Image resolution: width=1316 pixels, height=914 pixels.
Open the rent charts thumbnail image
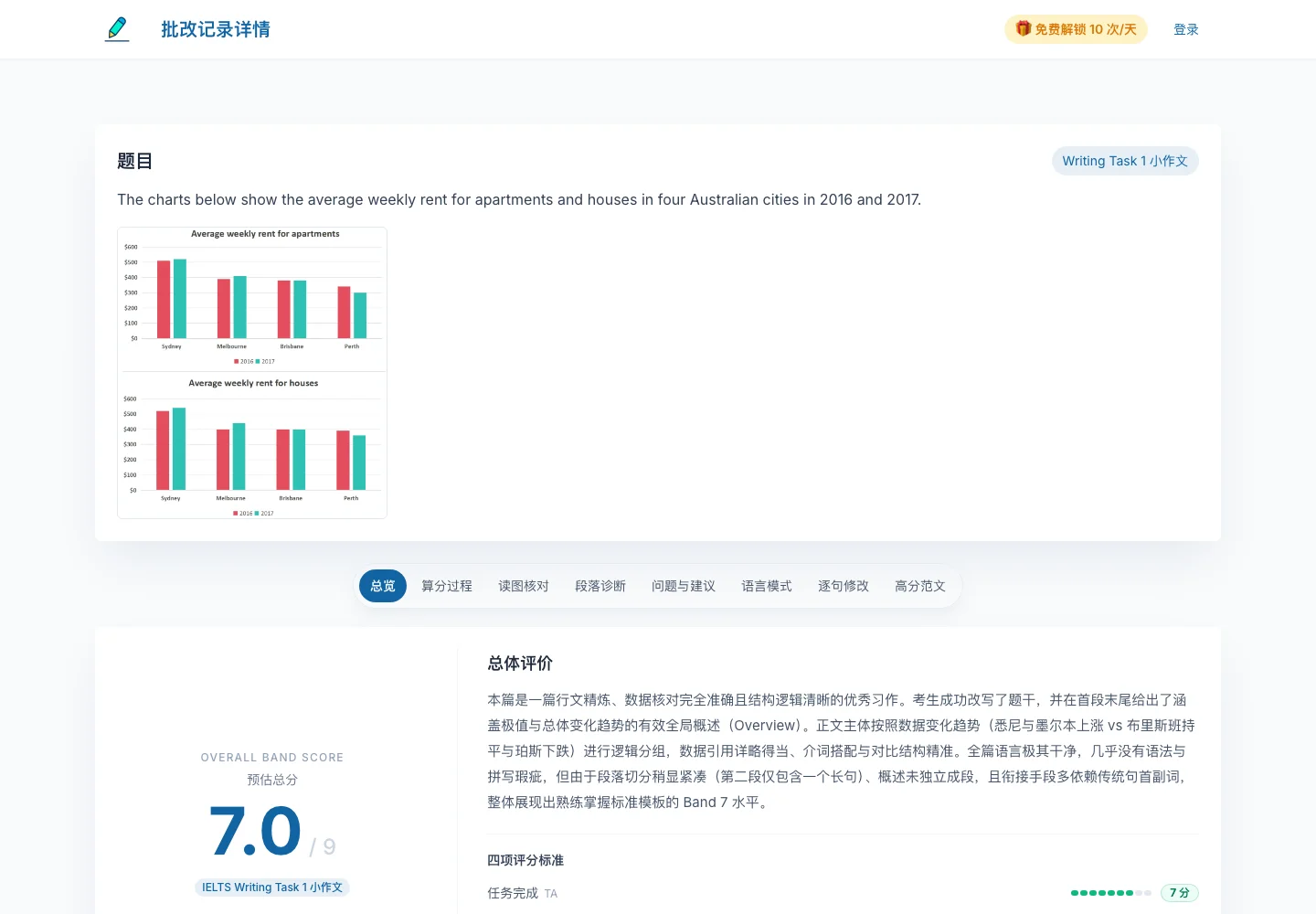252,373
